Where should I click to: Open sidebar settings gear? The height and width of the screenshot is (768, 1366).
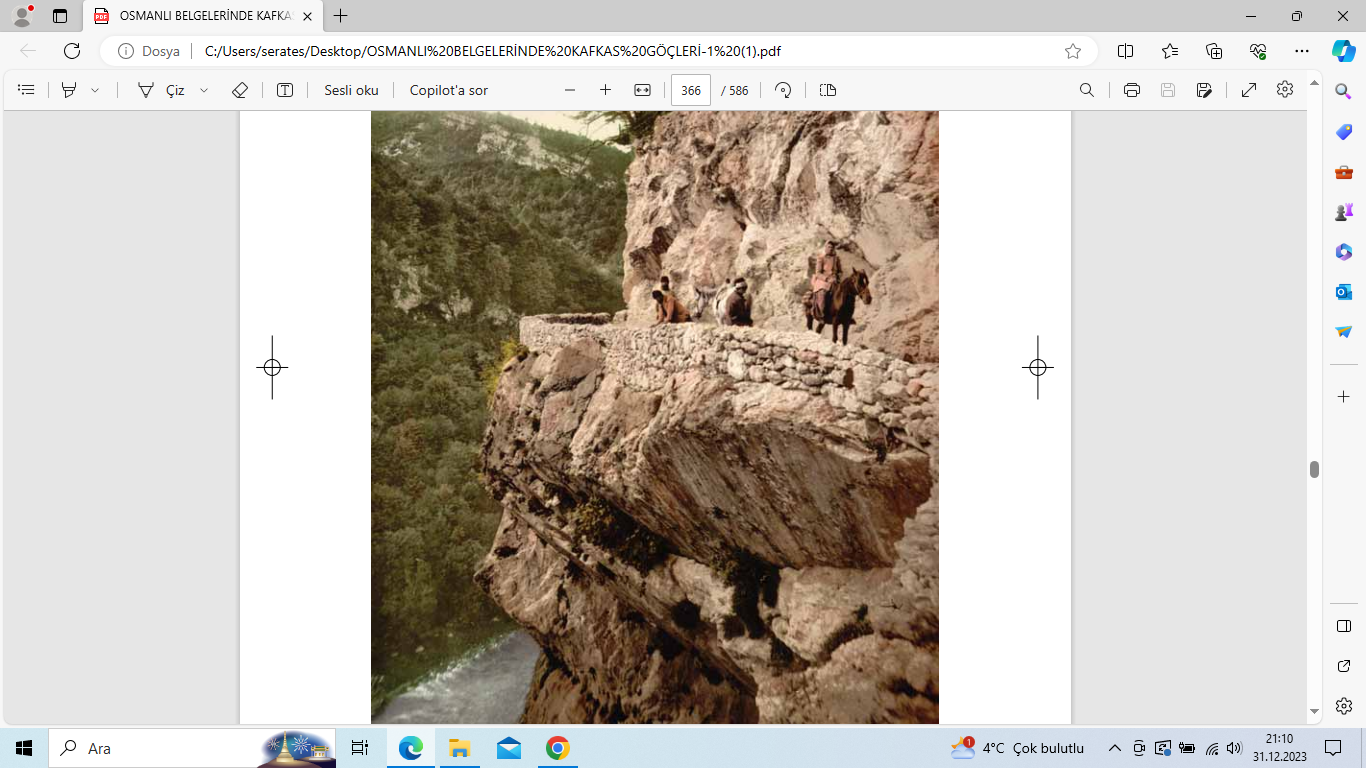tap(1344, 706)
